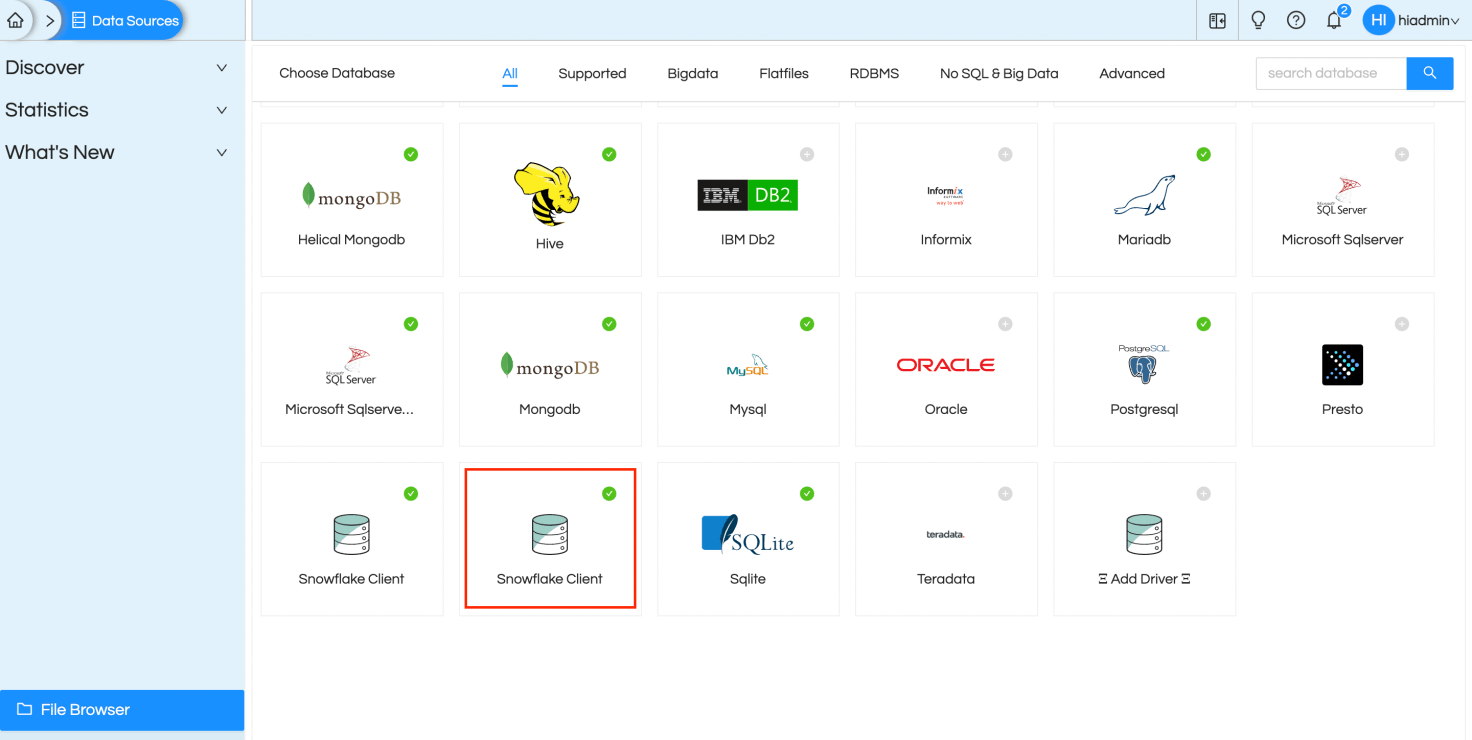Click gray plus on Add Driver card
This screenshot has height=740, width=1472.
pos(1204,494)
